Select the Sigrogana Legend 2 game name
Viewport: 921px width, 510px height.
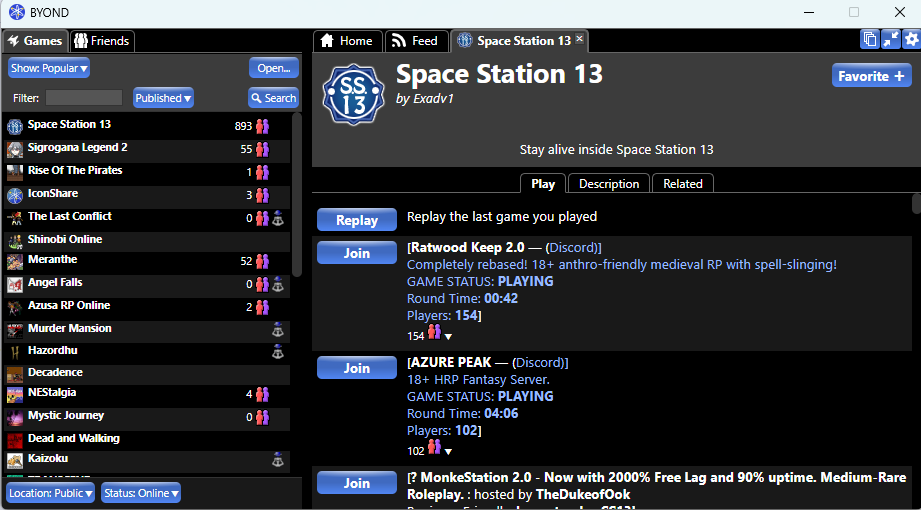(x=78, y=147)
